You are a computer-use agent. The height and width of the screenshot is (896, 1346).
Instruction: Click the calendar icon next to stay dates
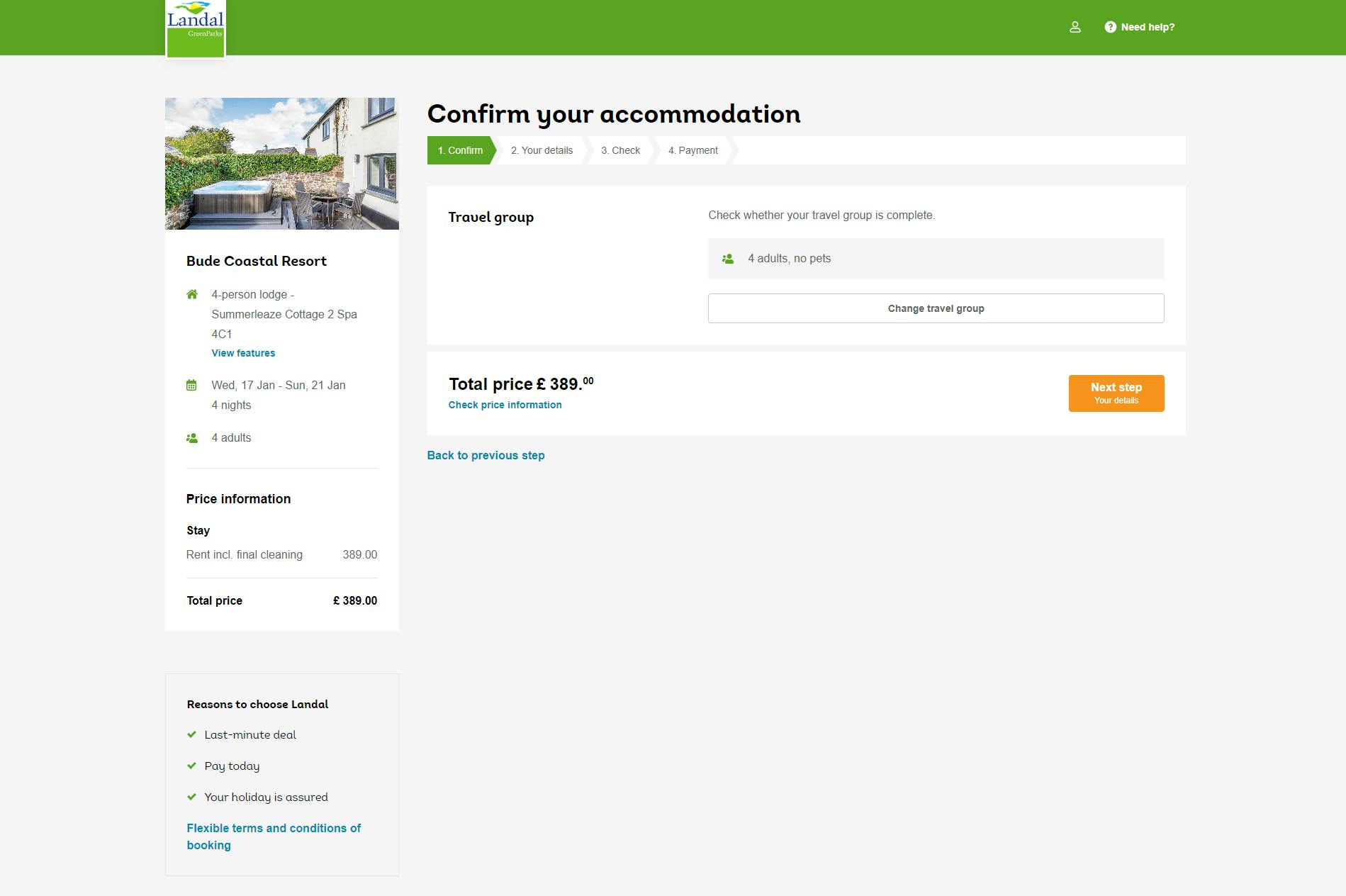[x=191, y=384]
